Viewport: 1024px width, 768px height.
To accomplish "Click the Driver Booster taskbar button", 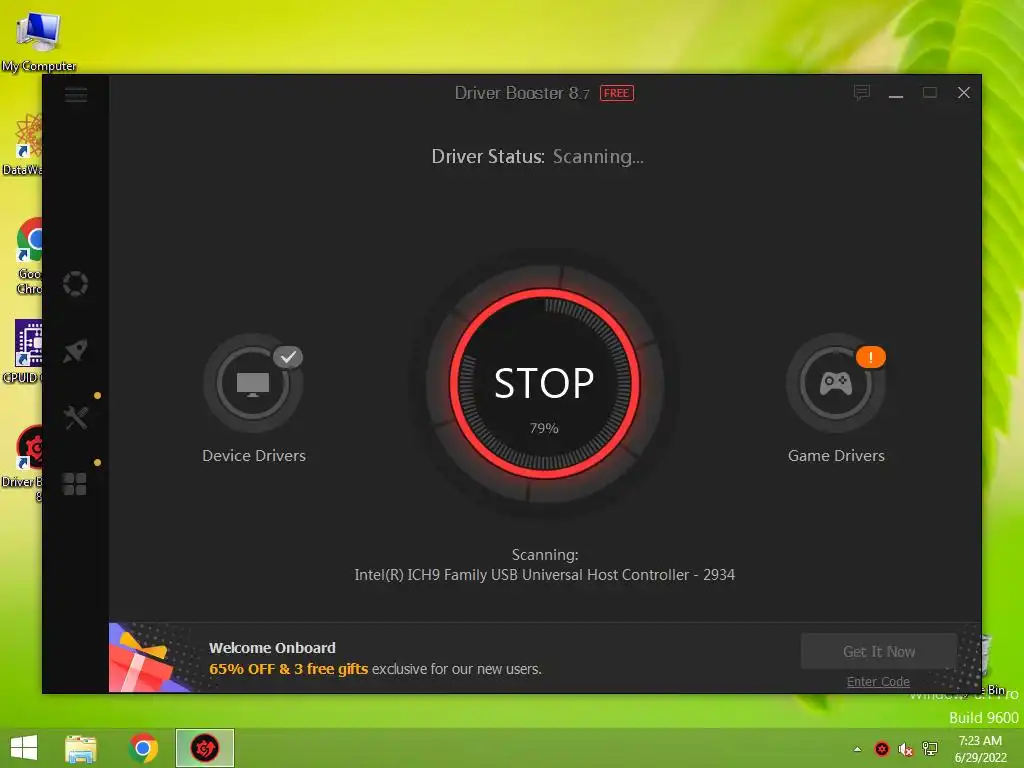I will [204, 748].
